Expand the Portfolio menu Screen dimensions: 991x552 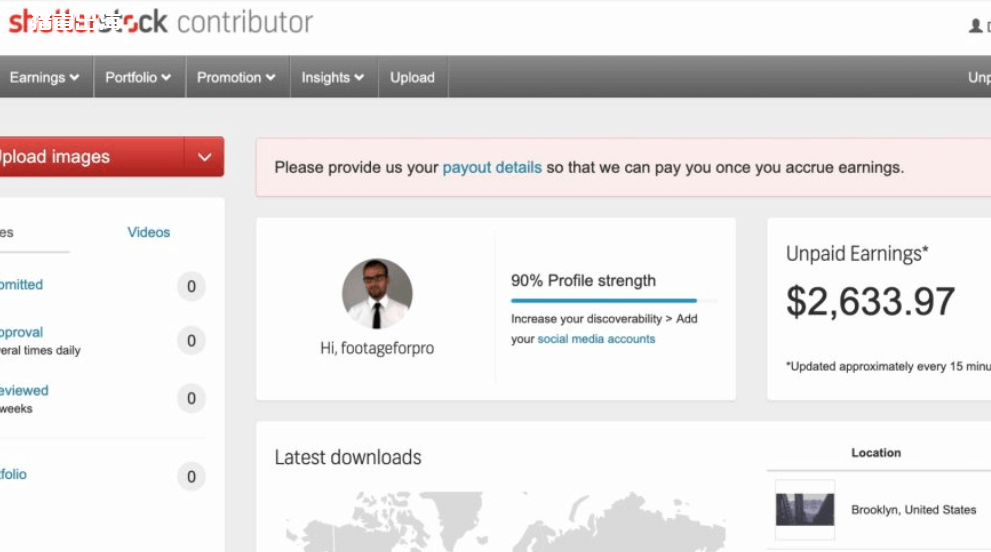click(138, 77)
